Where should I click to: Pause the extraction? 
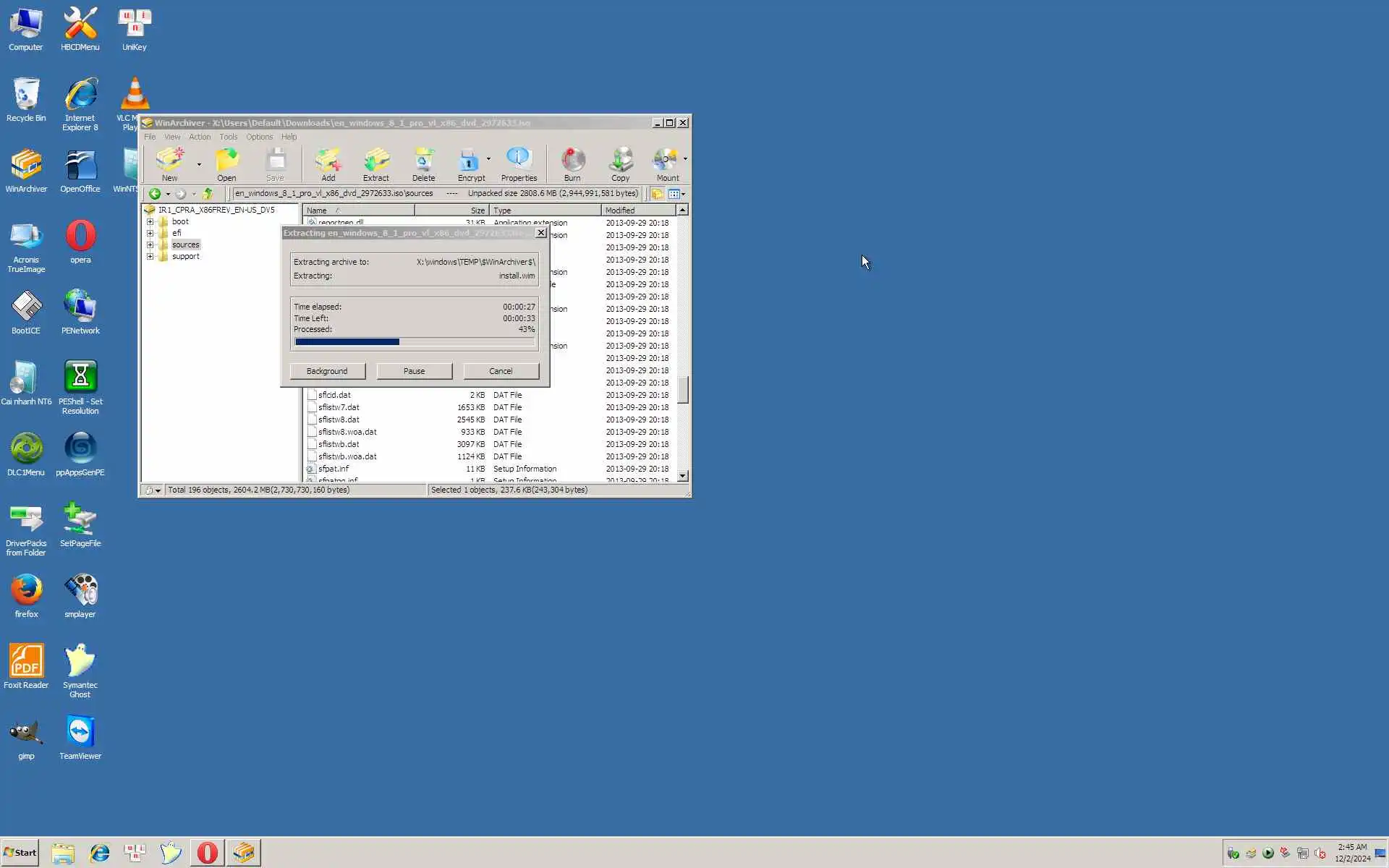[x=414, y=371]
